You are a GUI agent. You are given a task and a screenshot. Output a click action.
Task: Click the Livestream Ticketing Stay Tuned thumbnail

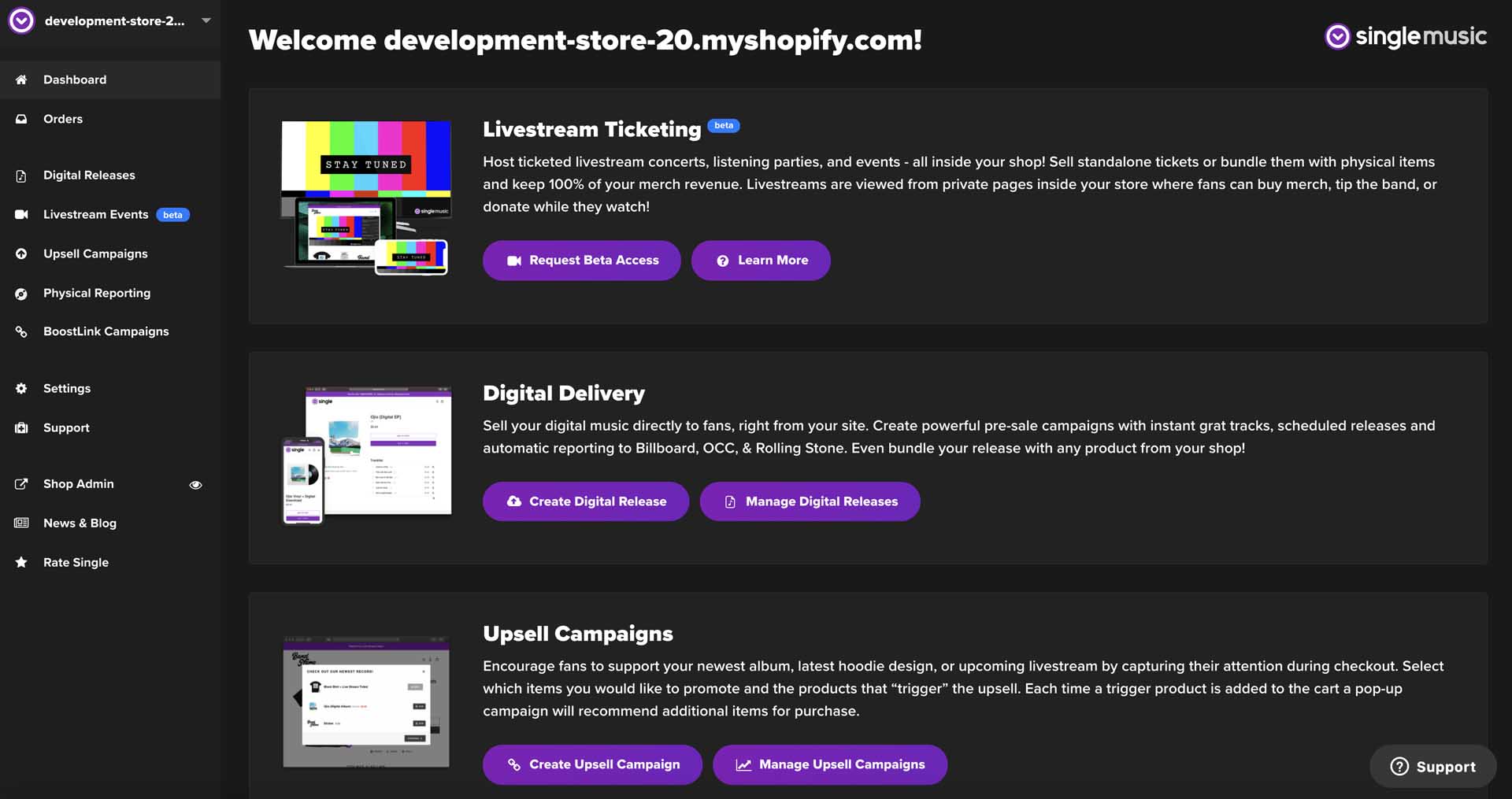click(x=366, y=198)
